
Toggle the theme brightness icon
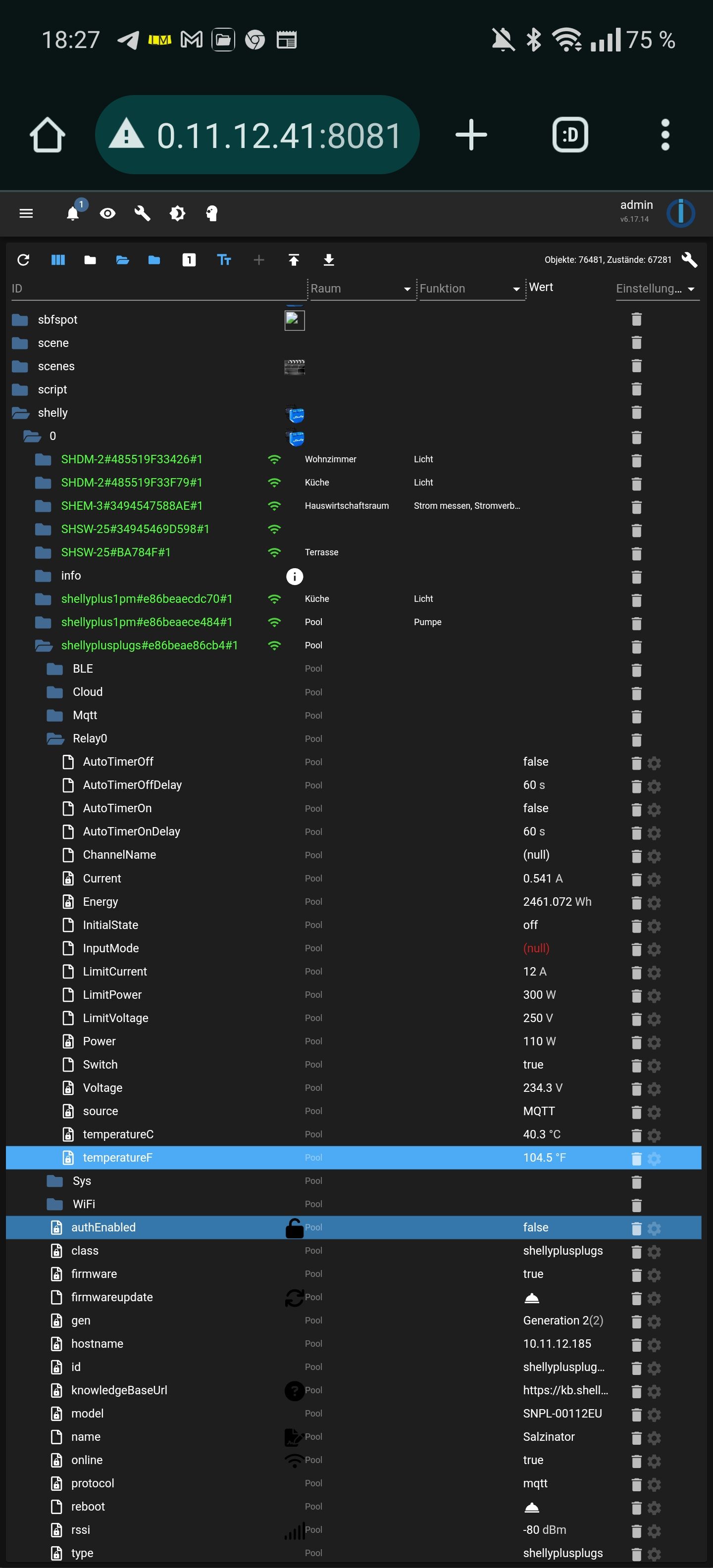click(177, 213)
